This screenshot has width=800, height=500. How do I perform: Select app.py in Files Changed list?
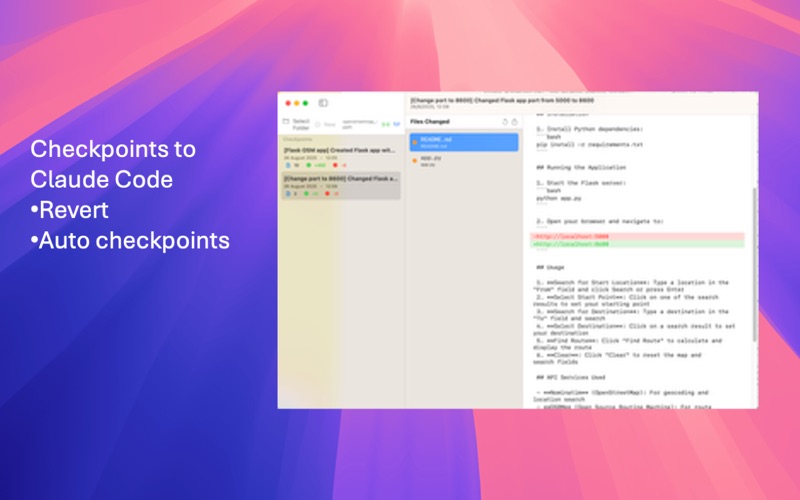(x=464, y=161)
